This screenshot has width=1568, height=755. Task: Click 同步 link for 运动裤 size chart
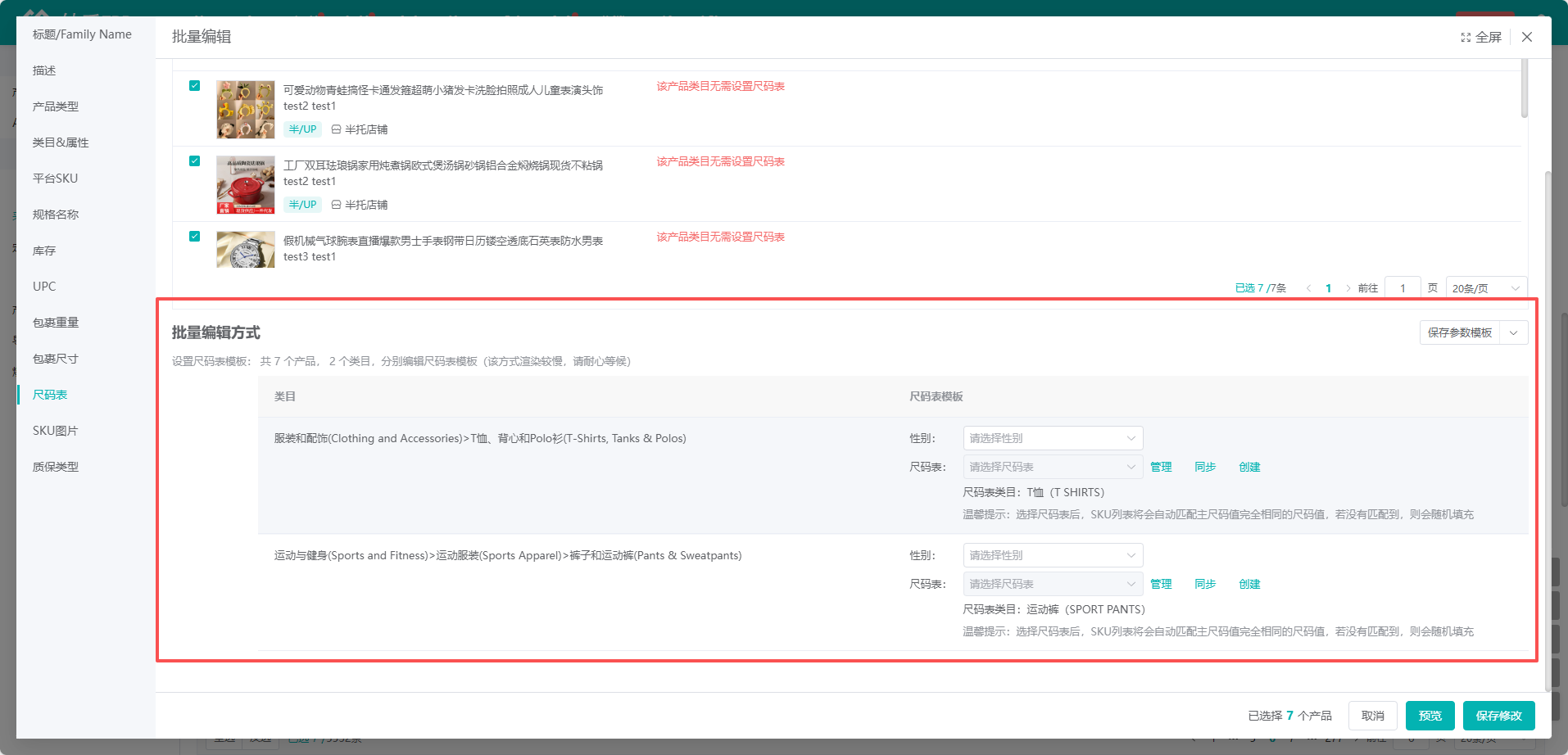[x=1205, y=584]
